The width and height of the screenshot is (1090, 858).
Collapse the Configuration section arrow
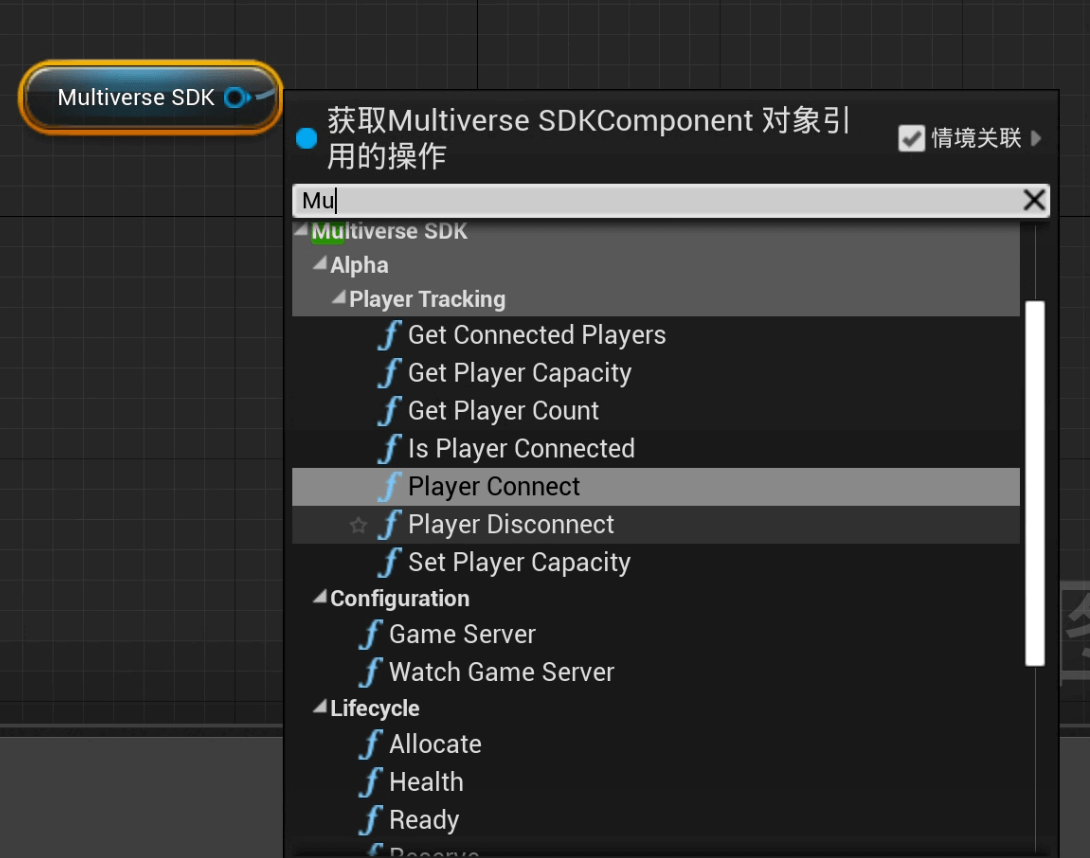tap(320, 598)
